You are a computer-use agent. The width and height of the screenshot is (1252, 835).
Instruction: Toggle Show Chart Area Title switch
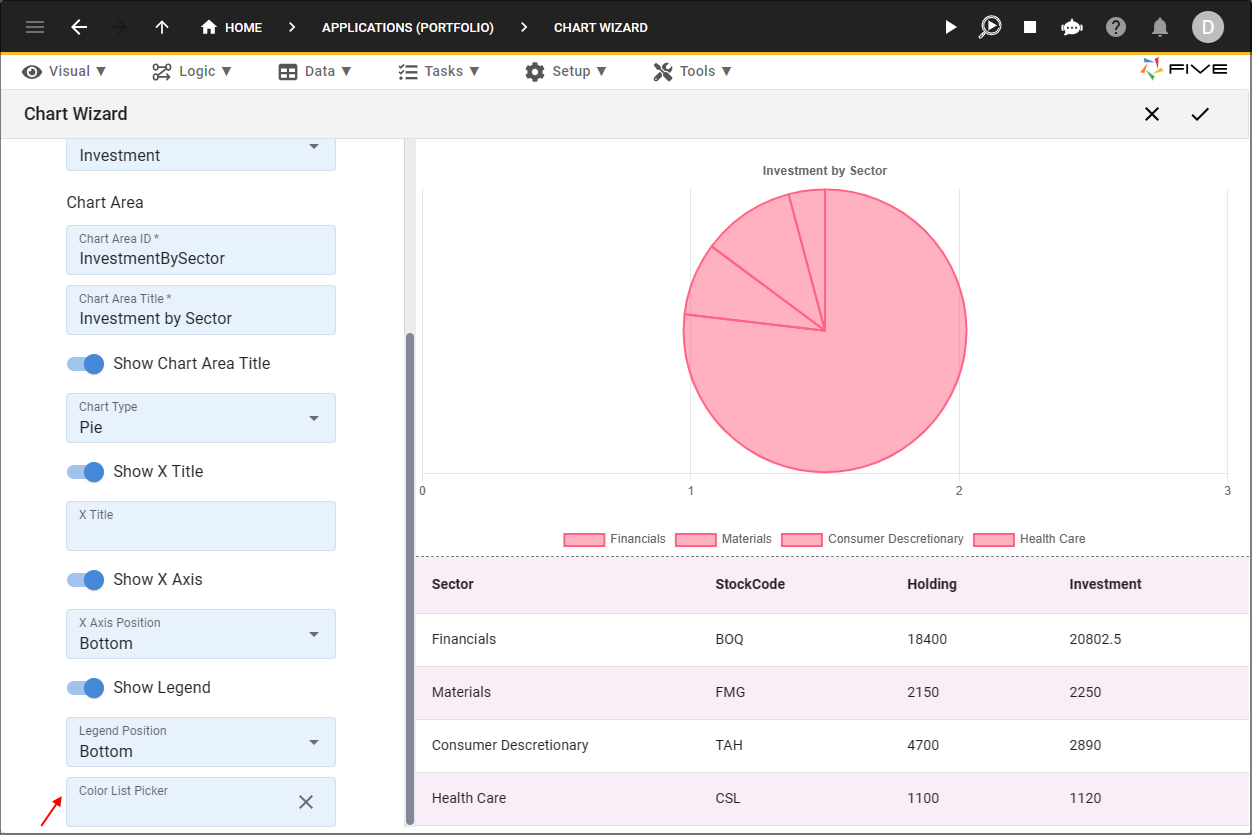pos(86,364)
